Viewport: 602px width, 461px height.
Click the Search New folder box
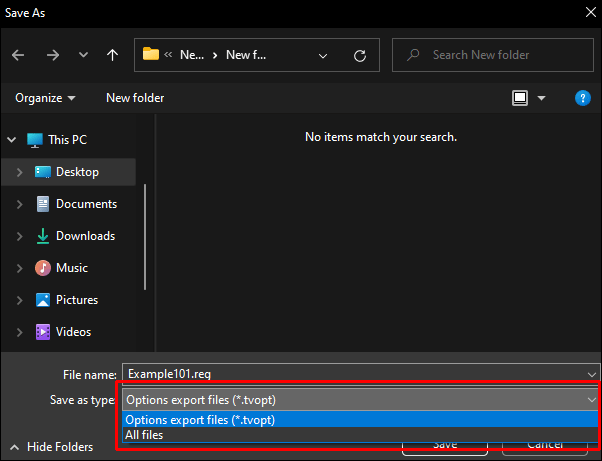[x=493, y=55]
